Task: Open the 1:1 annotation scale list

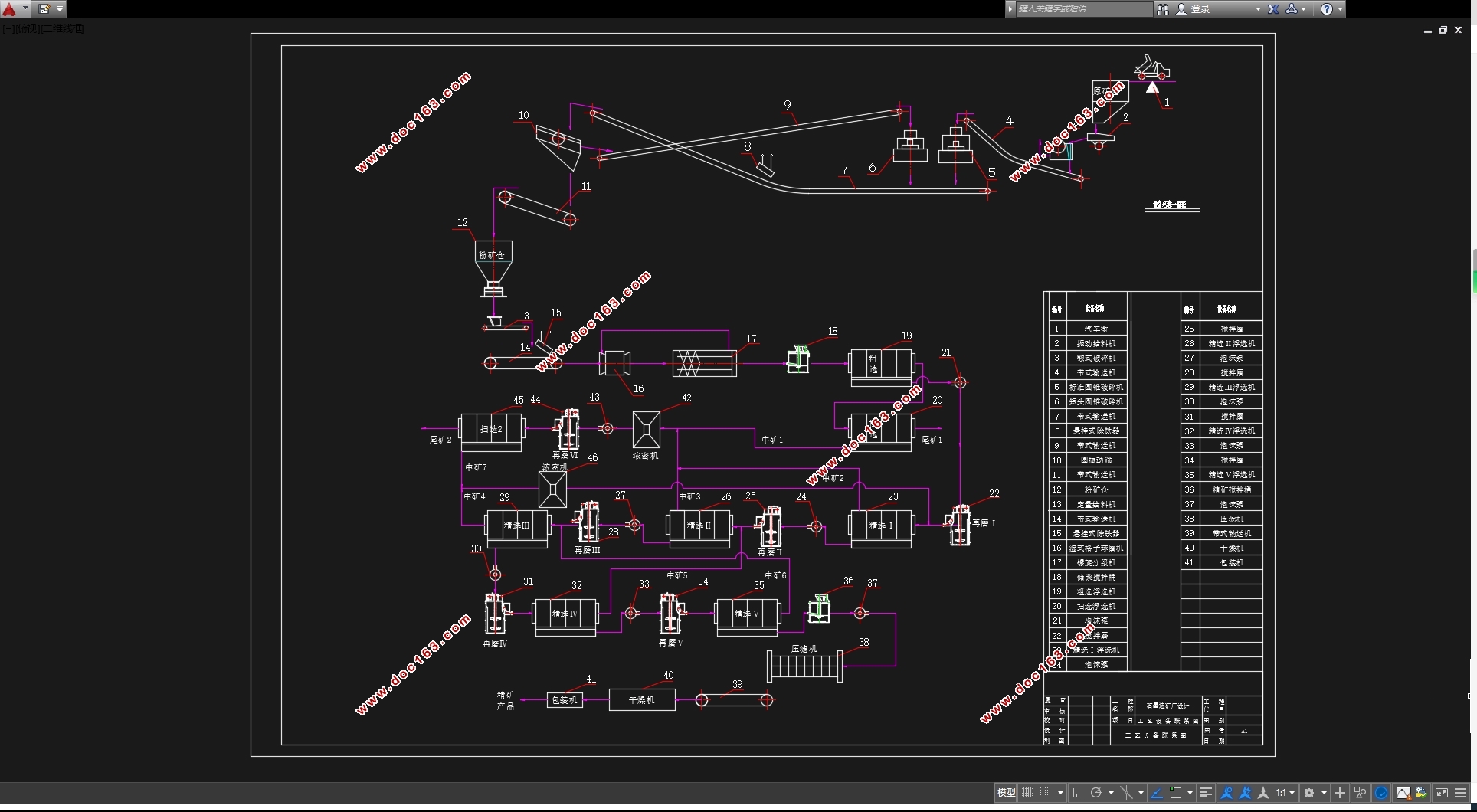Action: pos(1285,793)
